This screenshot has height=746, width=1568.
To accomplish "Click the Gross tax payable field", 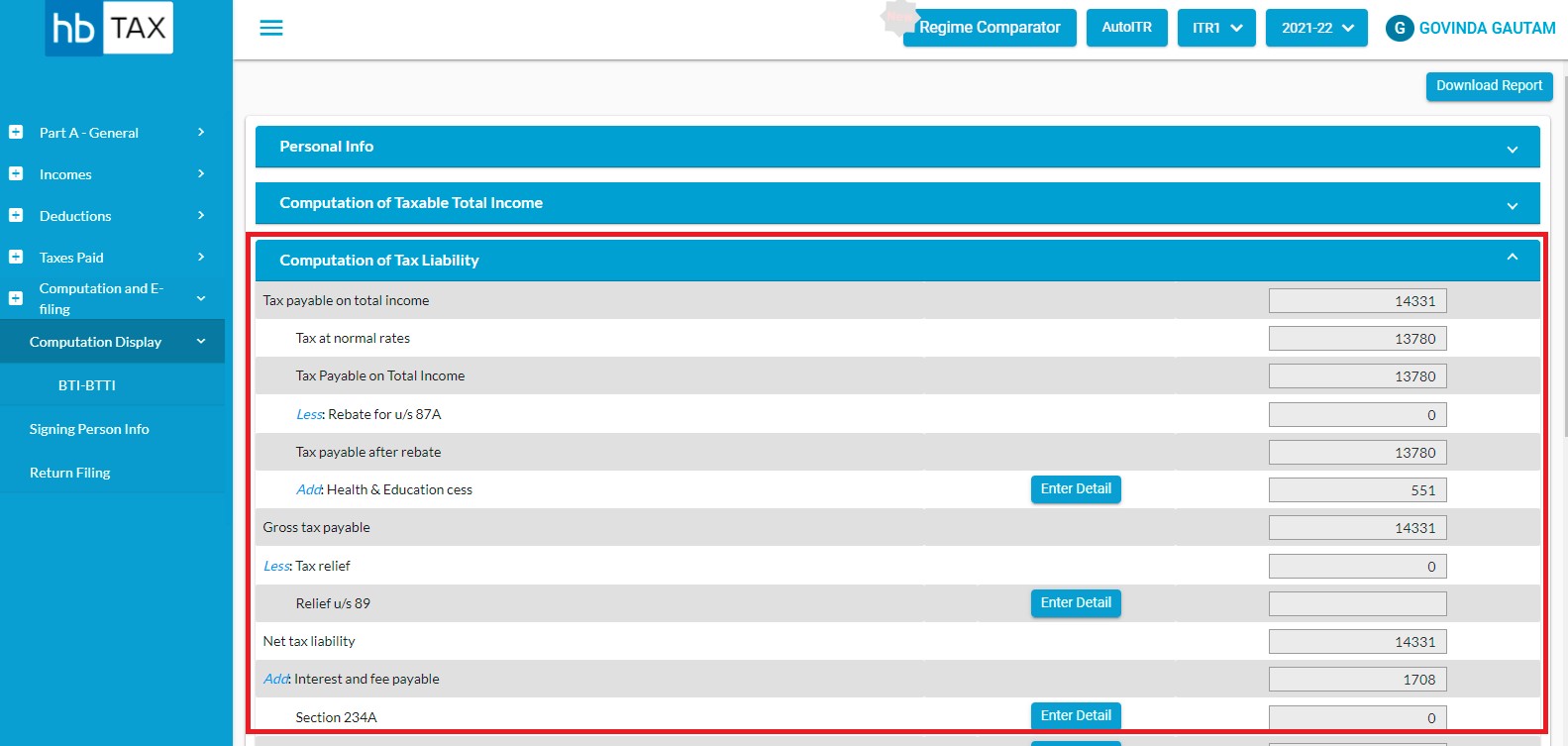I will click(1358, 528).
